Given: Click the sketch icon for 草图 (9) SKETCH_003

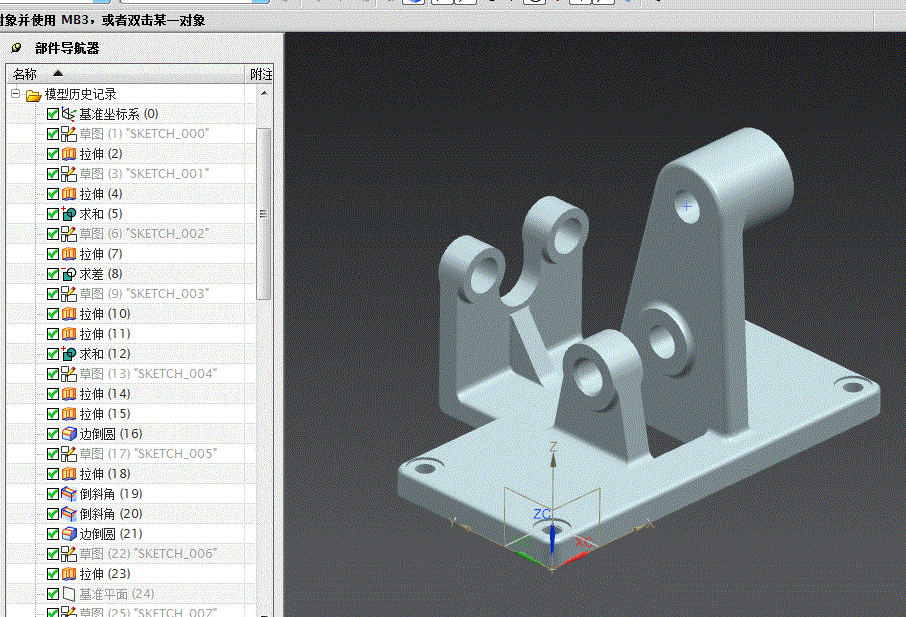Looking at the screenshot, I should click(69, 294).
